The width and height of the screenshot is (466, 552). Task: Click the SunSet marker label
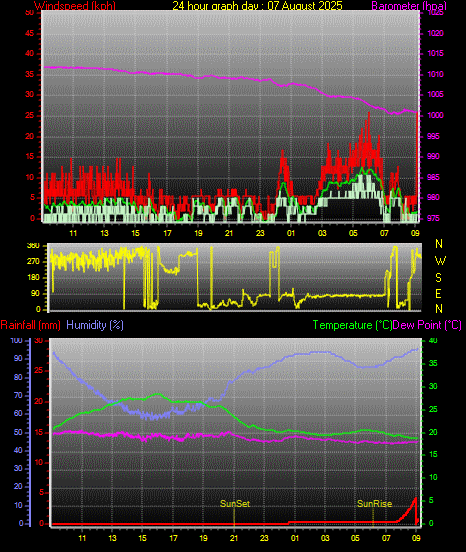tap(235, 504)
